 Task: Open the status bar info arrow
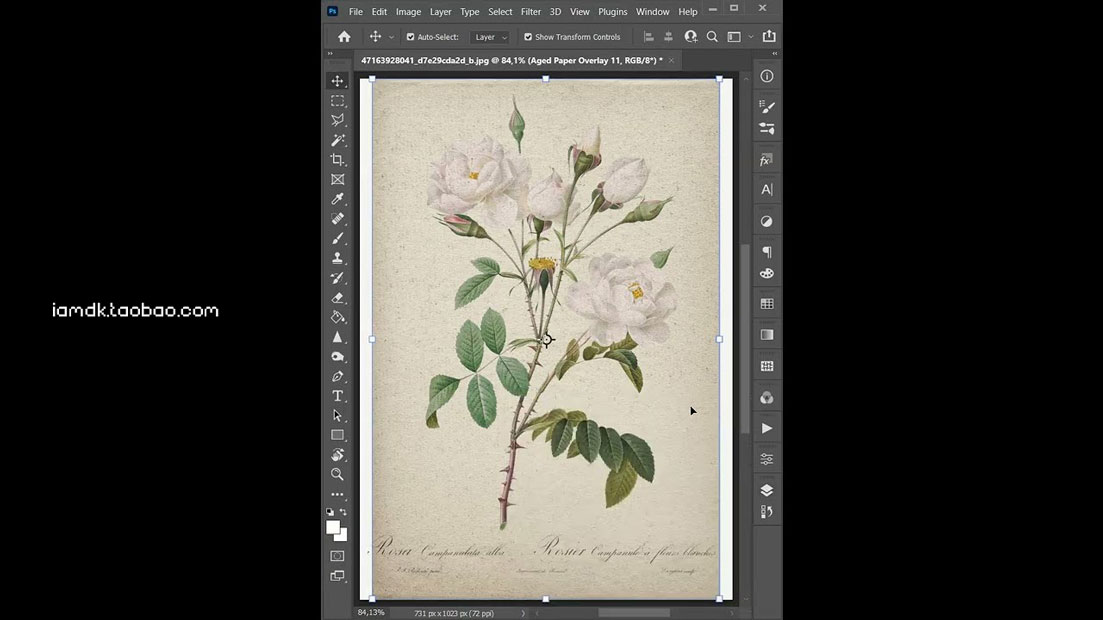pyautogui.click(x=523, y=613)
